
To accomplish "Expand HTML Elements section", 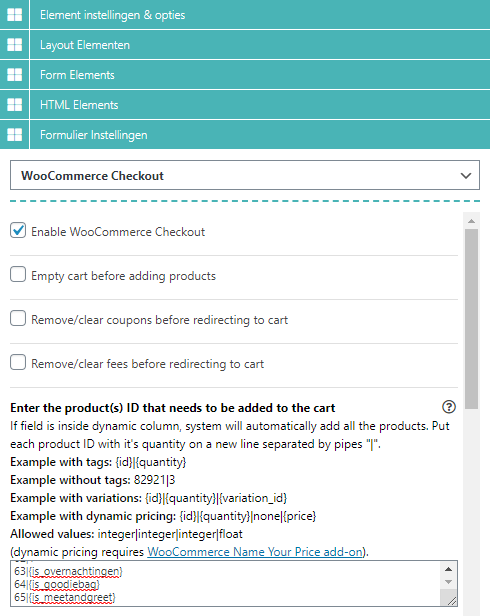I will click(x=260, y=104).
